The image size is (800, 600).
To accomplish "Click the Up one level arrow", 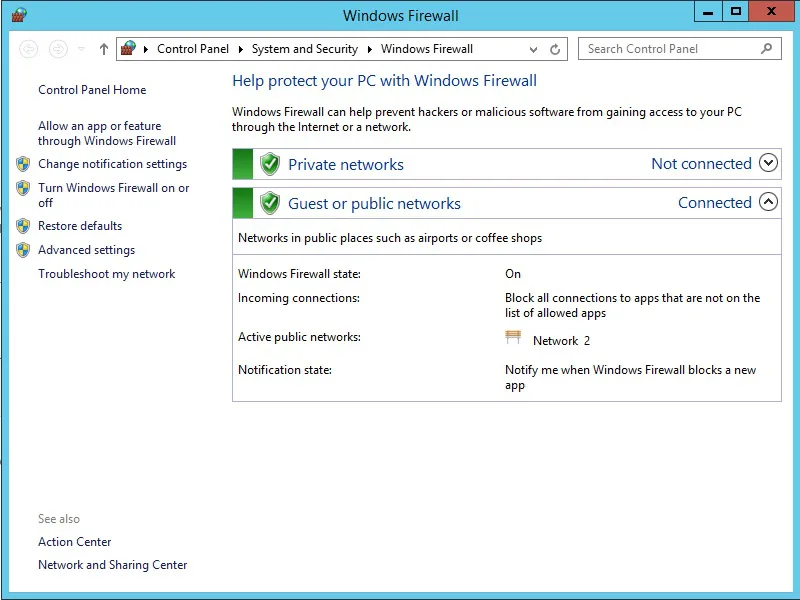I will pyautogui.click(x=104, y=49).
